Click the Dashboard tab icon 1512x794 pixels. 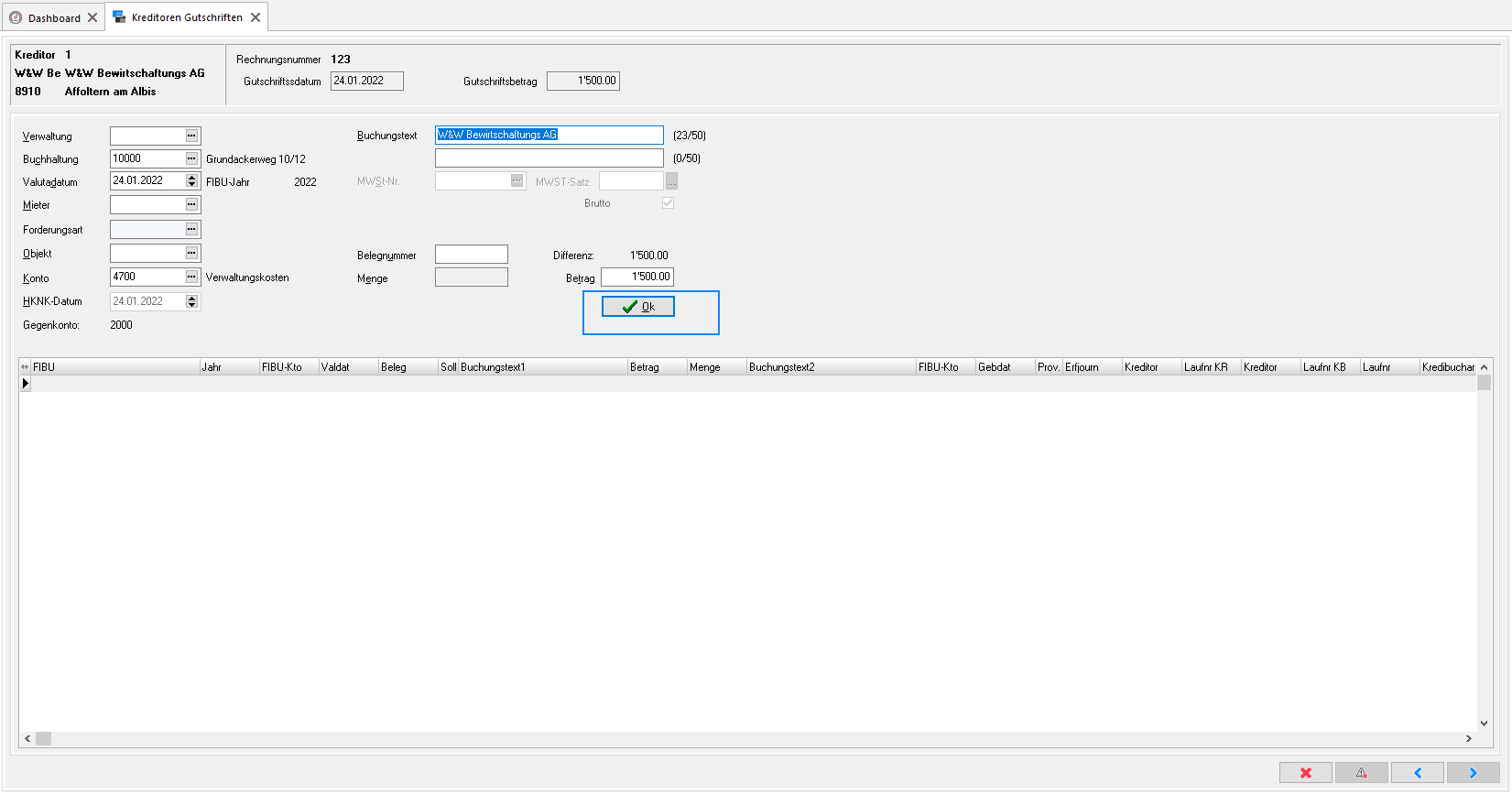click(x=16, y=17)
